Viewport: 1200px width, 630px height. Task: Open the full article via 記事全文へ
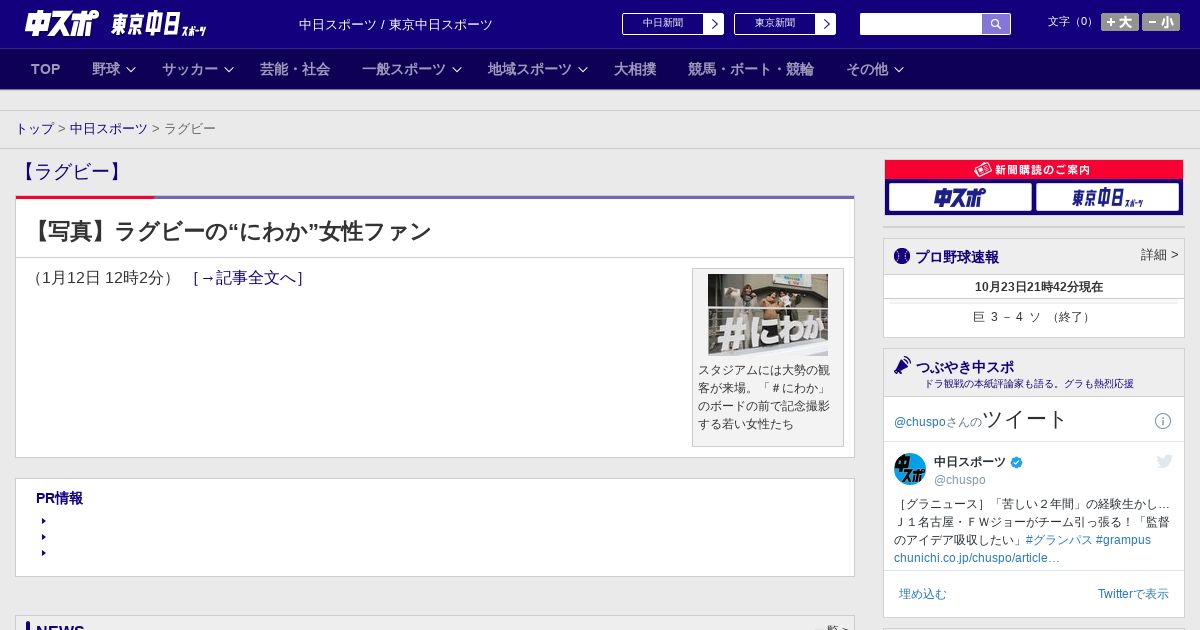pos(248,278)
